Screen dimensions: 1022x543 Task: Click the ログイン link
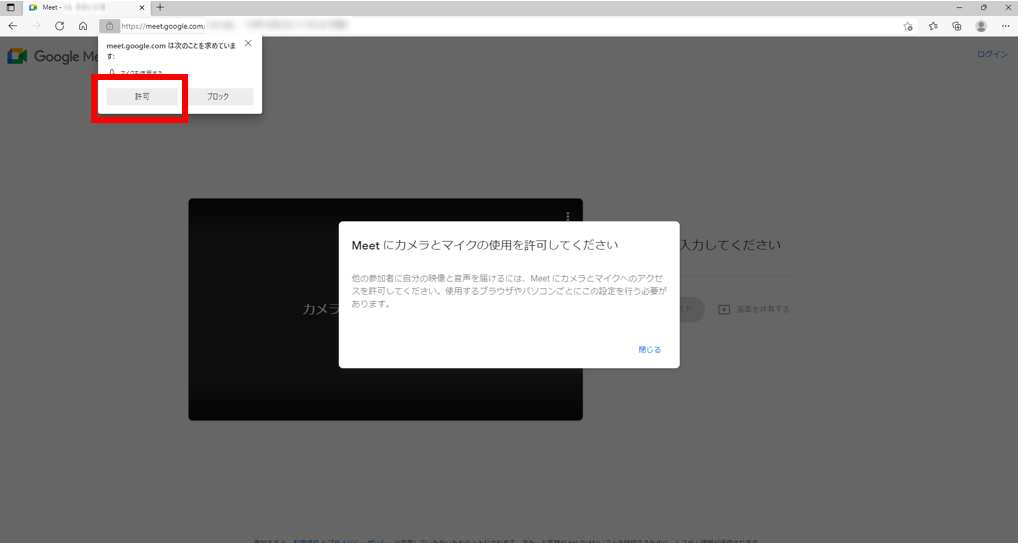[x=992, y=54]
